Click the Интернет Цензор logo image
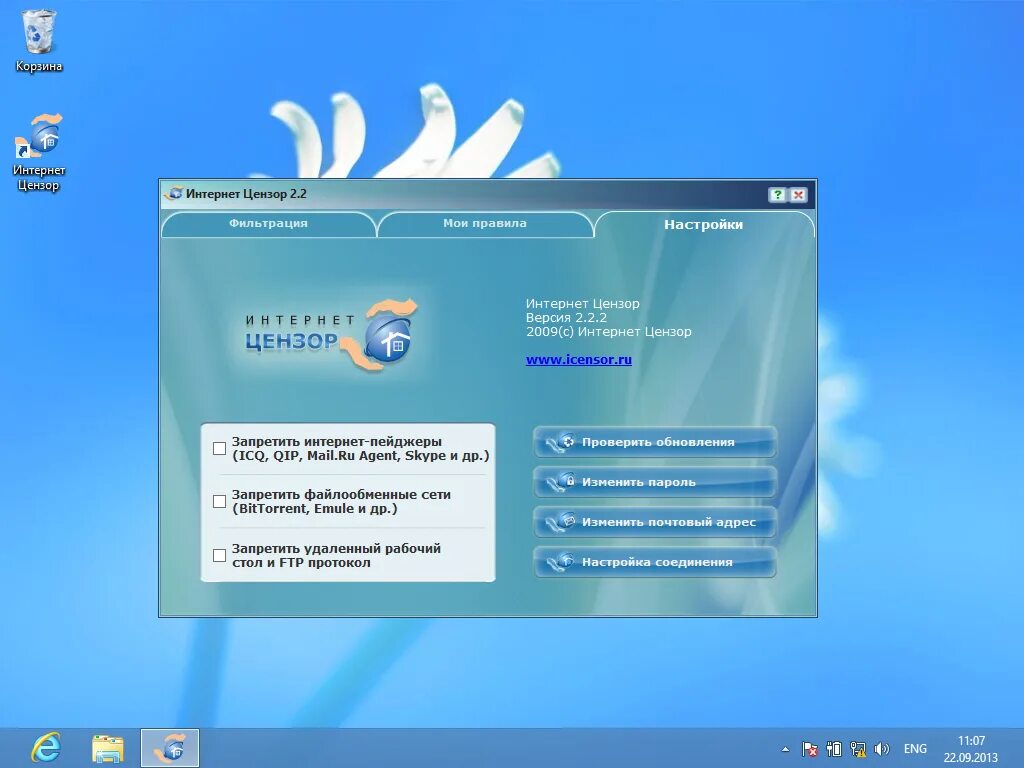The height and width of the screenshot is (768, 1024). click(x=330, y=336)
